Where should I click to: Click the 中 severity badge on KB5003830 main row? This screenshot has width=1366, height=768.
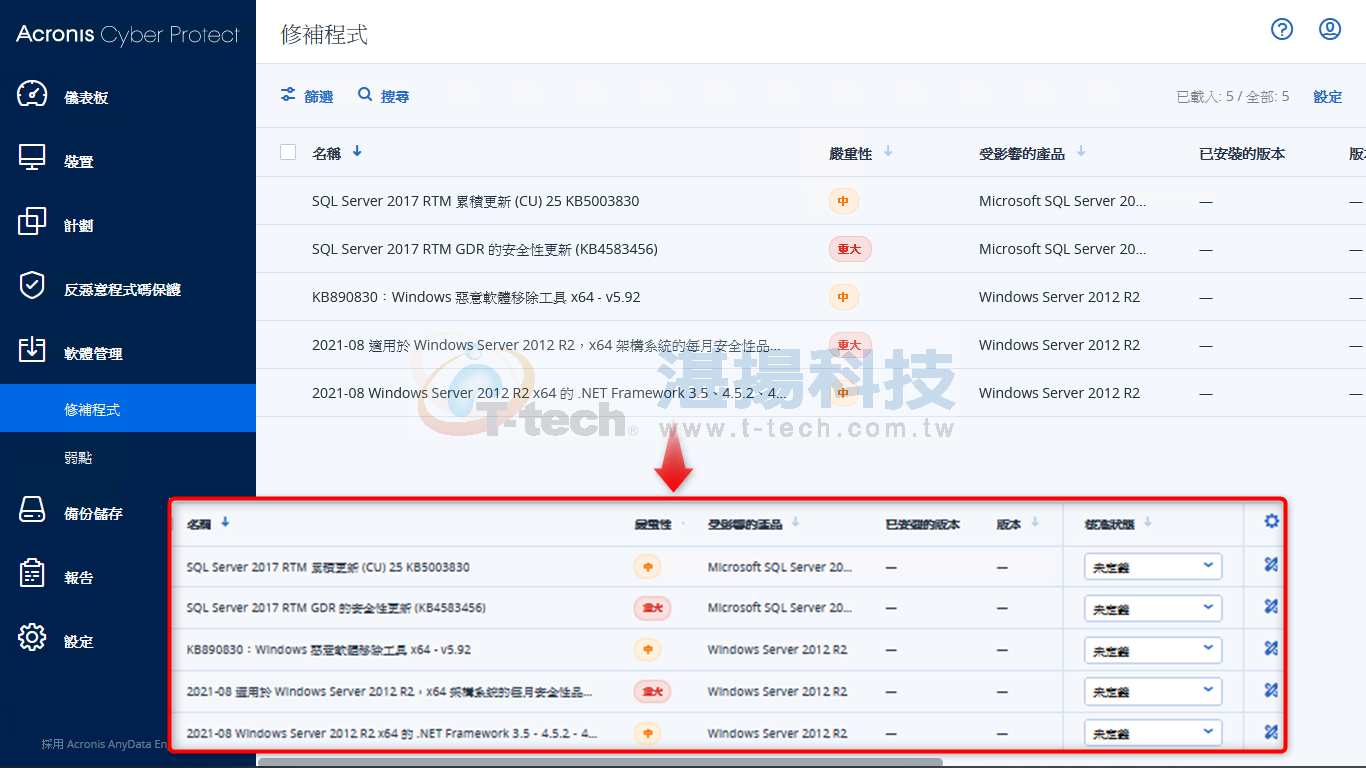(x=843, y=201)
